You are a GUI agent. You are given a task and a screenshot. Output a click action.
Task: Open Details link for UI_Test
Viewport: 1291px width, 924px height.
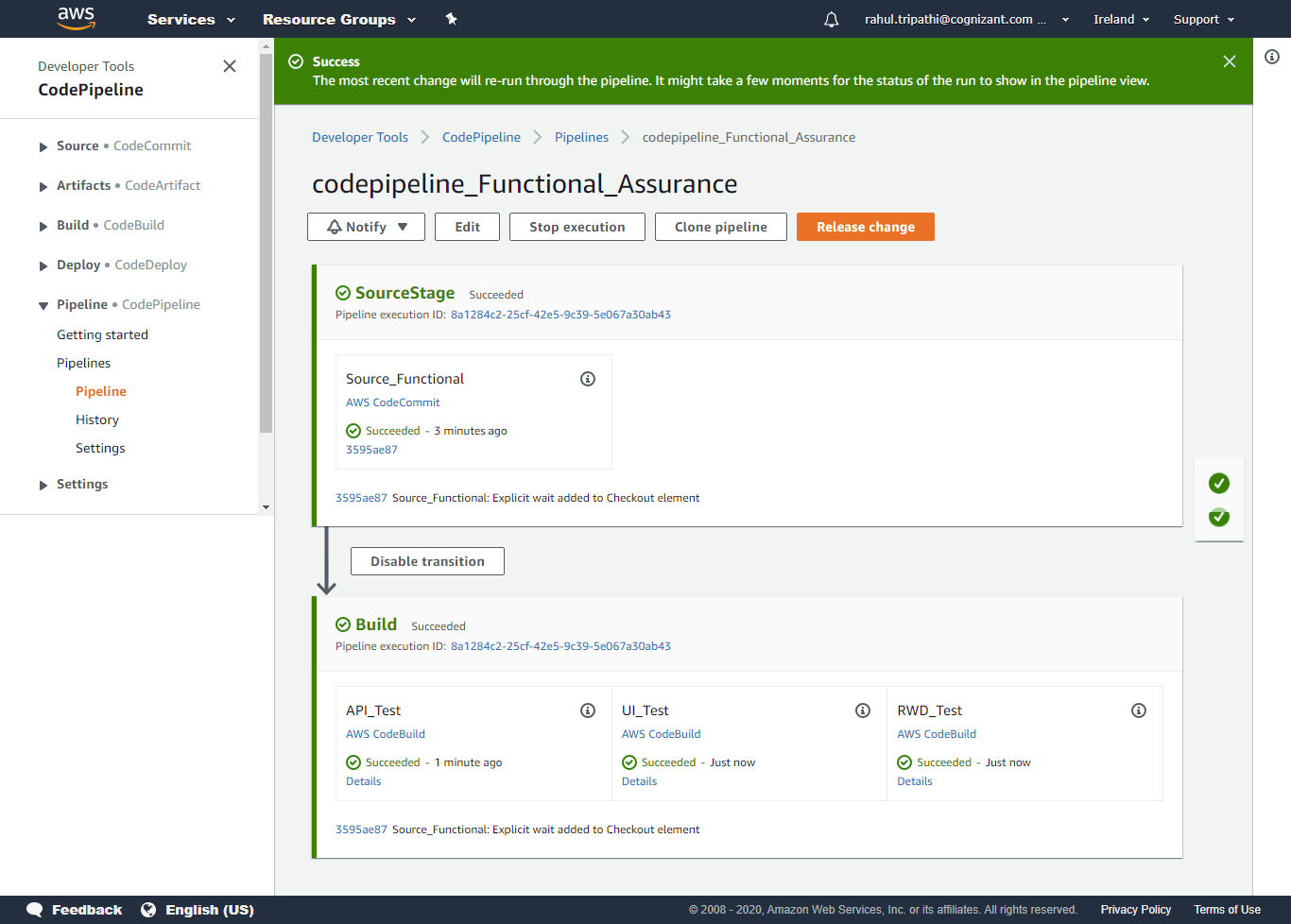click(x=639, y=781)
